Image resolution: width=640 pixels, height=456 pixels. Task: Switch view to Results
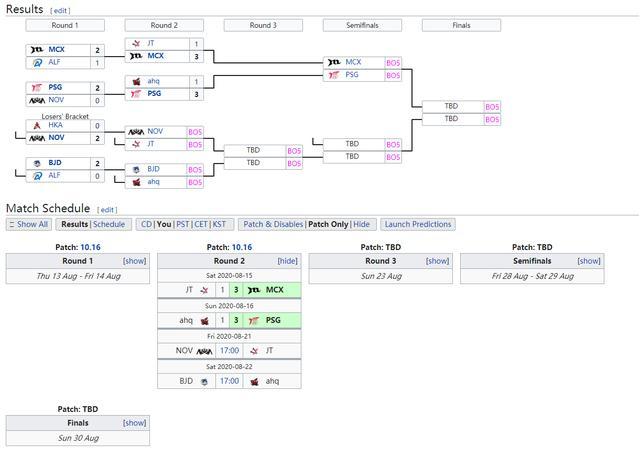[75, 224]
